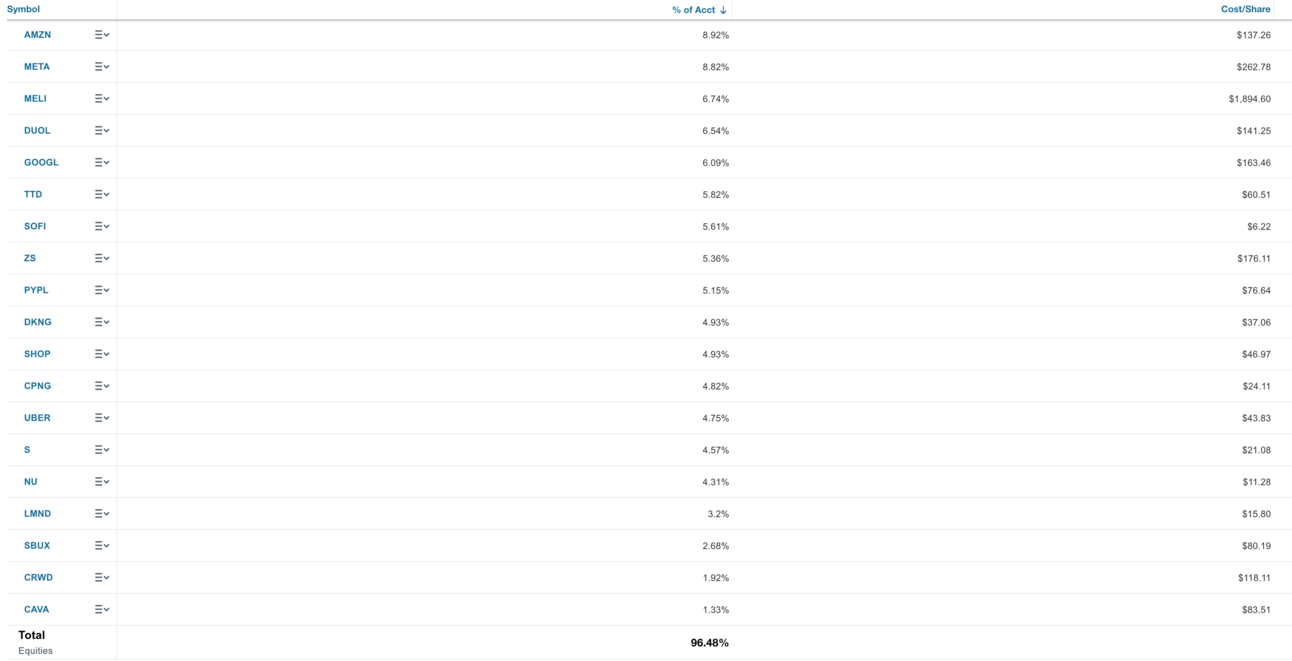Click the sort arrow next to % of Acct
Image resolution: width=1292 pixels, height=661 pixels.
coord(723,10)
